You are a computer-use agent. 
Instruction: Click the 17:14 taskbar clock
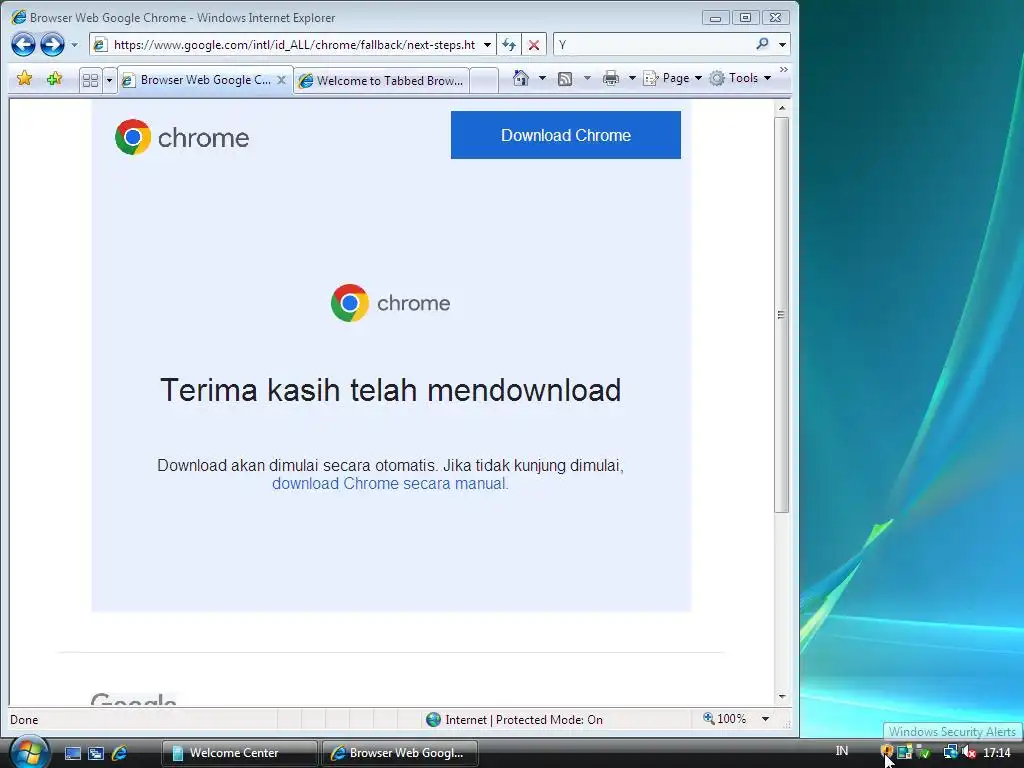click(997, 753)
